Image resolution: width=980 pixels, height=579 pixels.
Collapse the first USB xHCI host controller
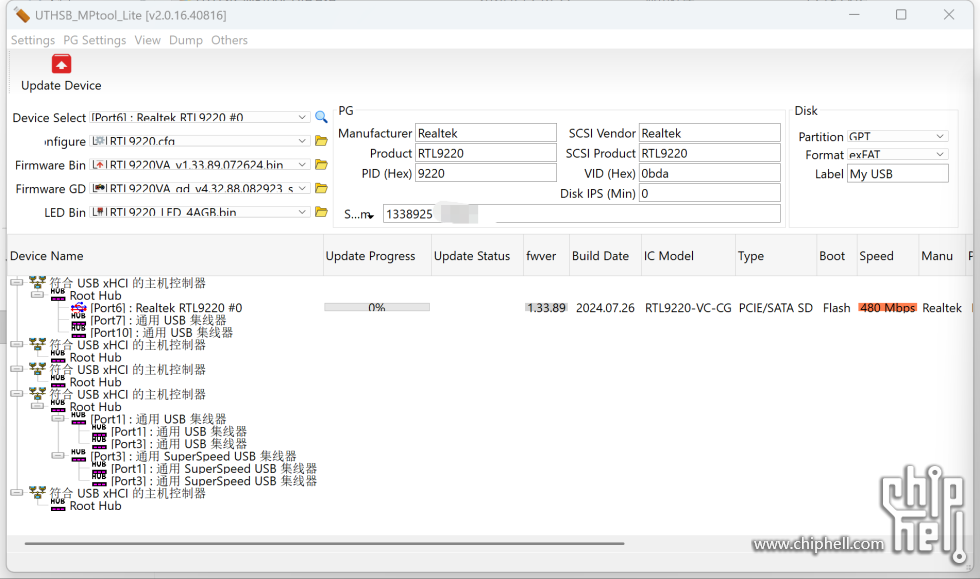coord(17,283)
